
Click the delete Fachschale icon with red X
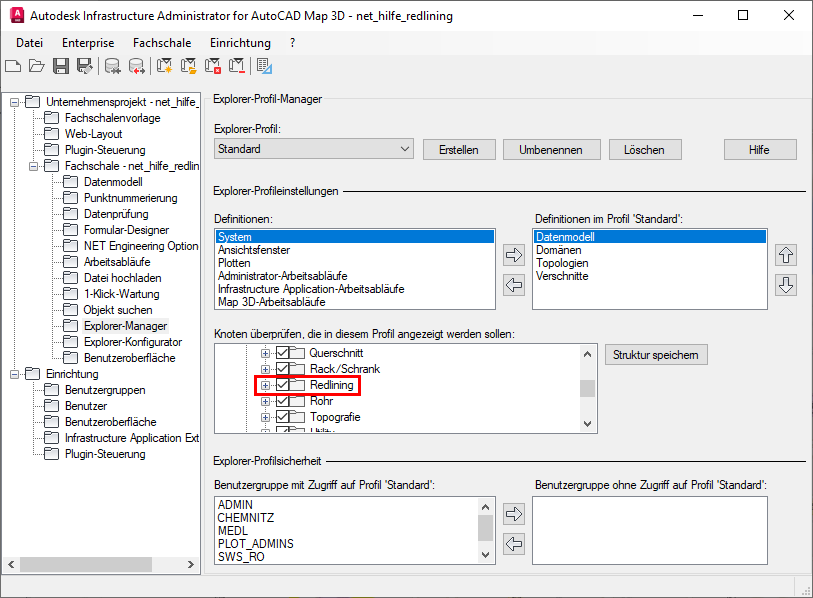pyautogui.click(x=212, y=66)
